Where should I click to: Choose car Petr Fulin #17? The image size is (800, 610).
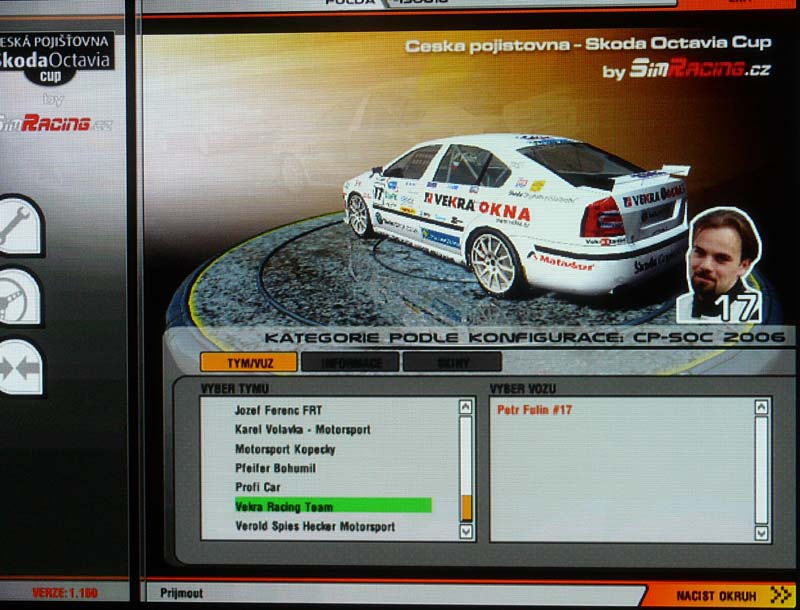pyautogui.click(x=534, y=410)
